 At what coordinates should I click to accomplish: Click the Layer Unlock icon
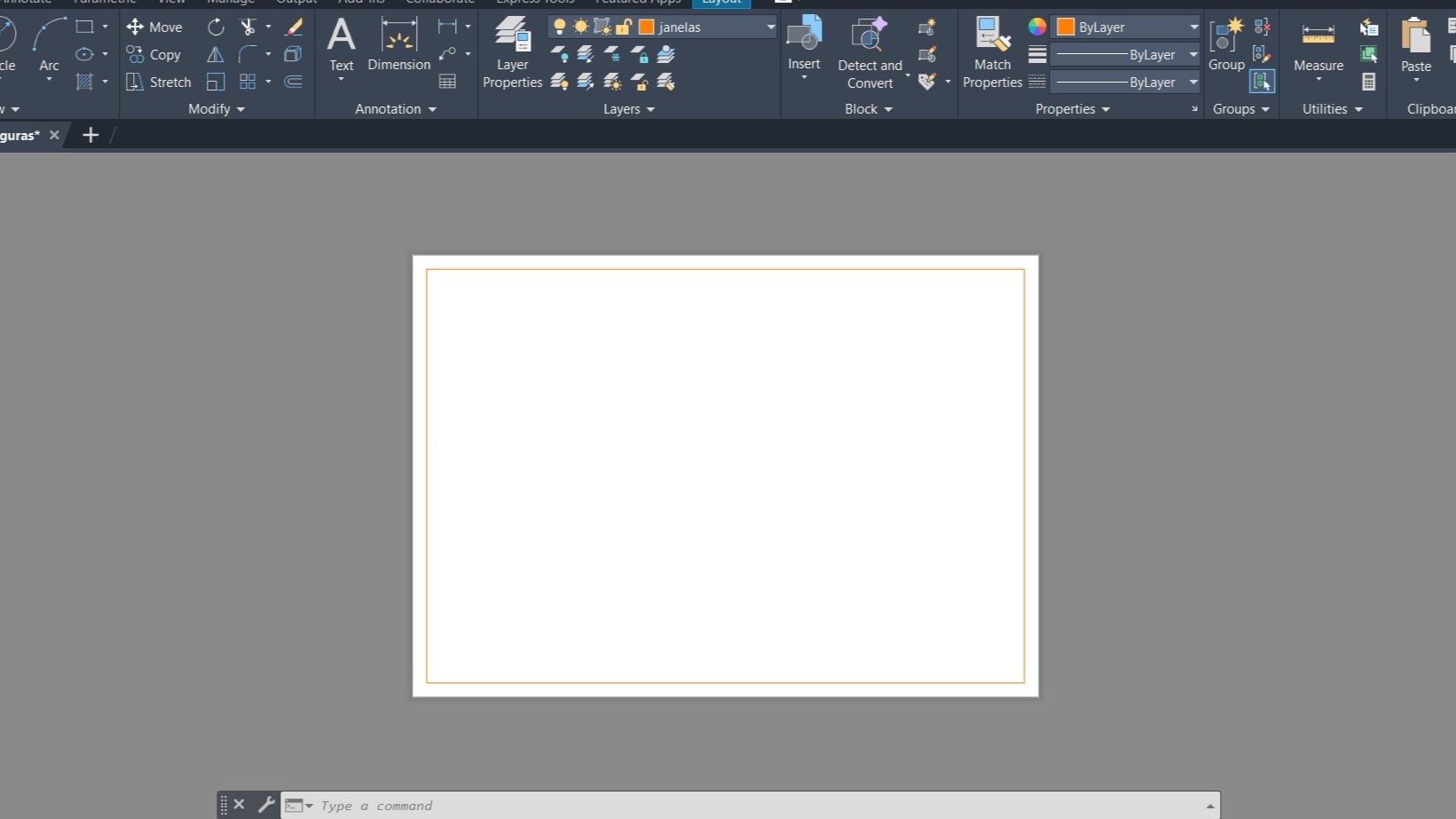click(x=639, y=82)
